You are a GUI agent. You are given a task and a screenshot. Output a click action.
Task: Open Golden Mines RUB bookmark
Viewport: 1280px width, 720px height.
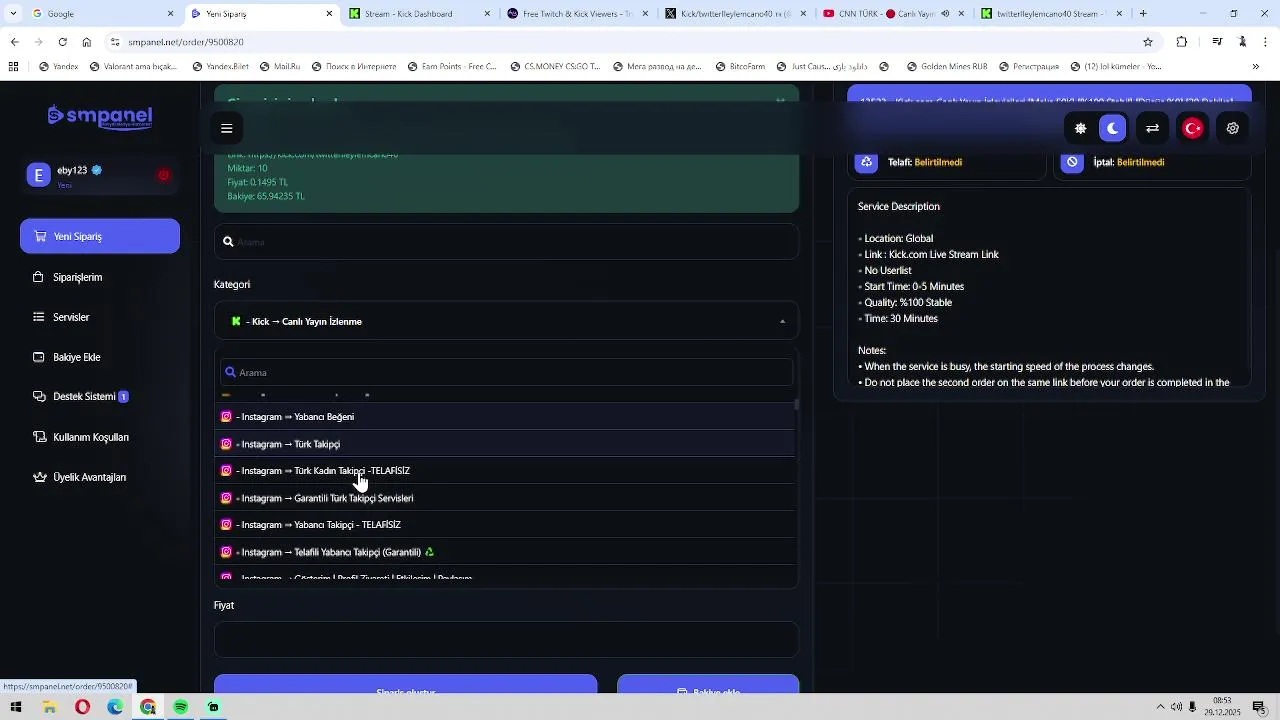pyautogui.click(x=948, y=67)
